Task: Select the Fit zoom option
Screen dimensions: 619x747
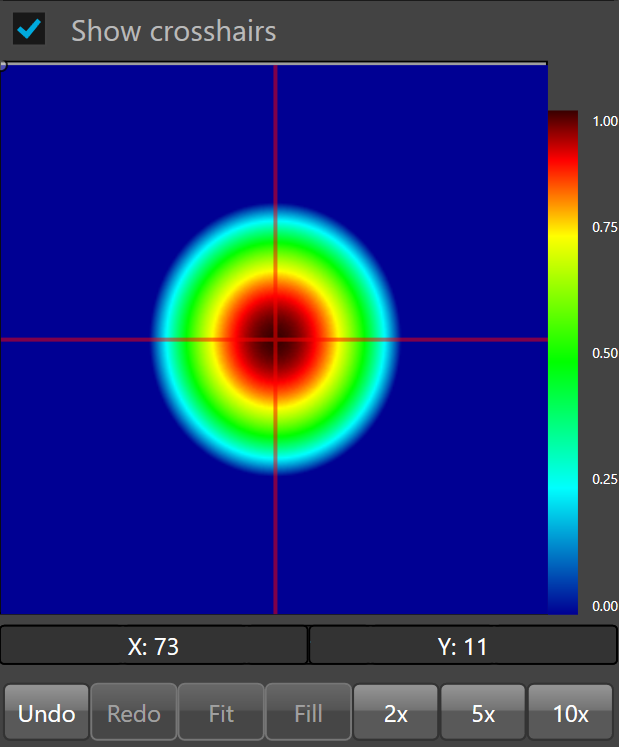Action: click(221, 713)
